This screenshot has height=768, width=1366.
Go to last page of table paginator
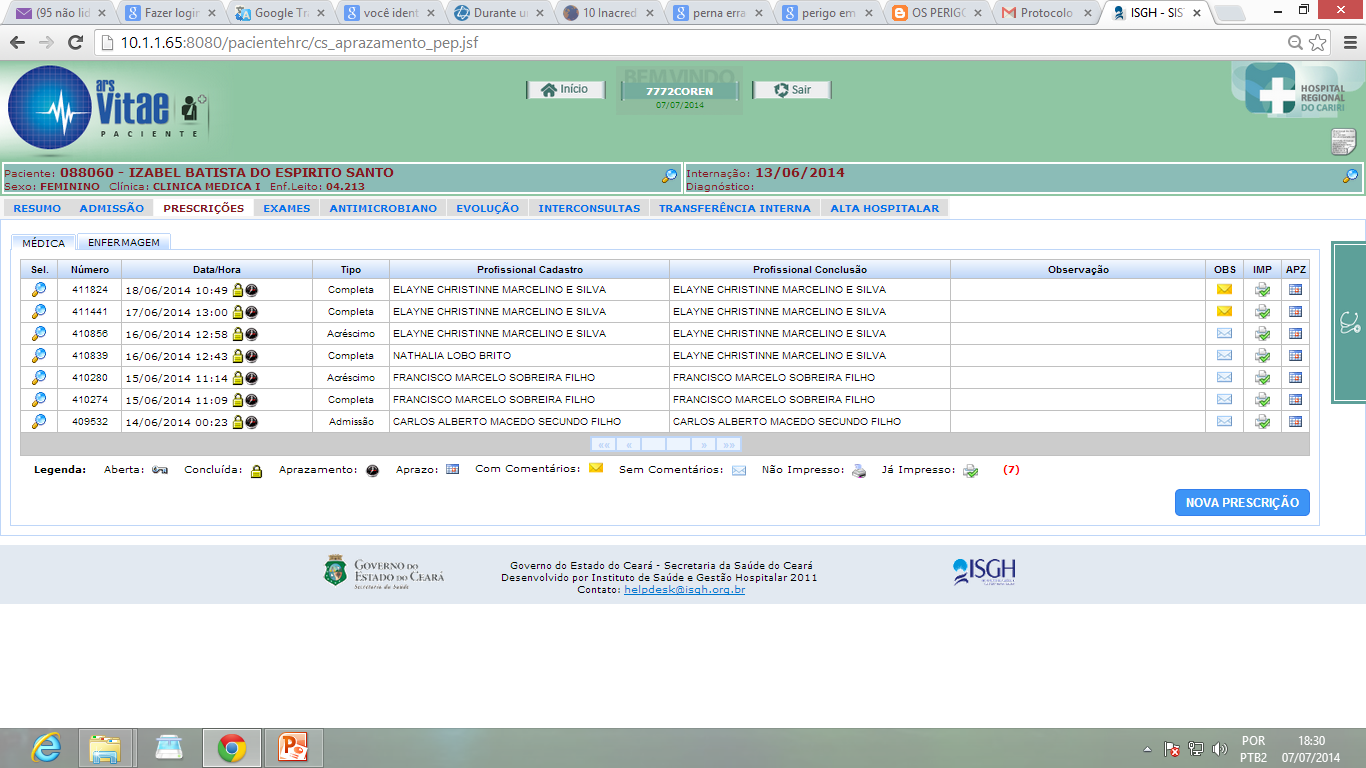[x=728, y=444]
